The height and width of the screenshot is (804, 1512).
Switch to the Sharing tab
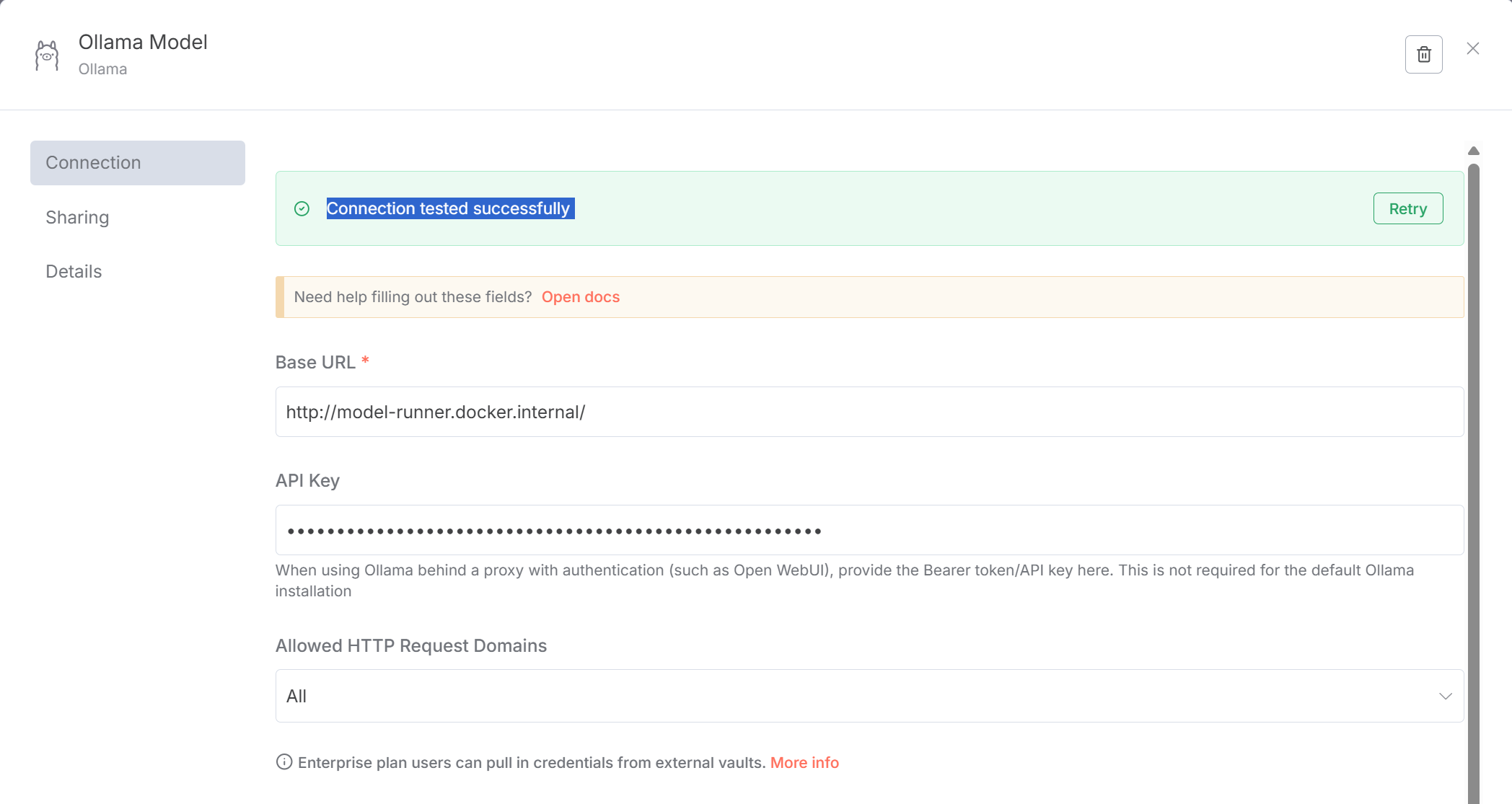coord(77,218)
